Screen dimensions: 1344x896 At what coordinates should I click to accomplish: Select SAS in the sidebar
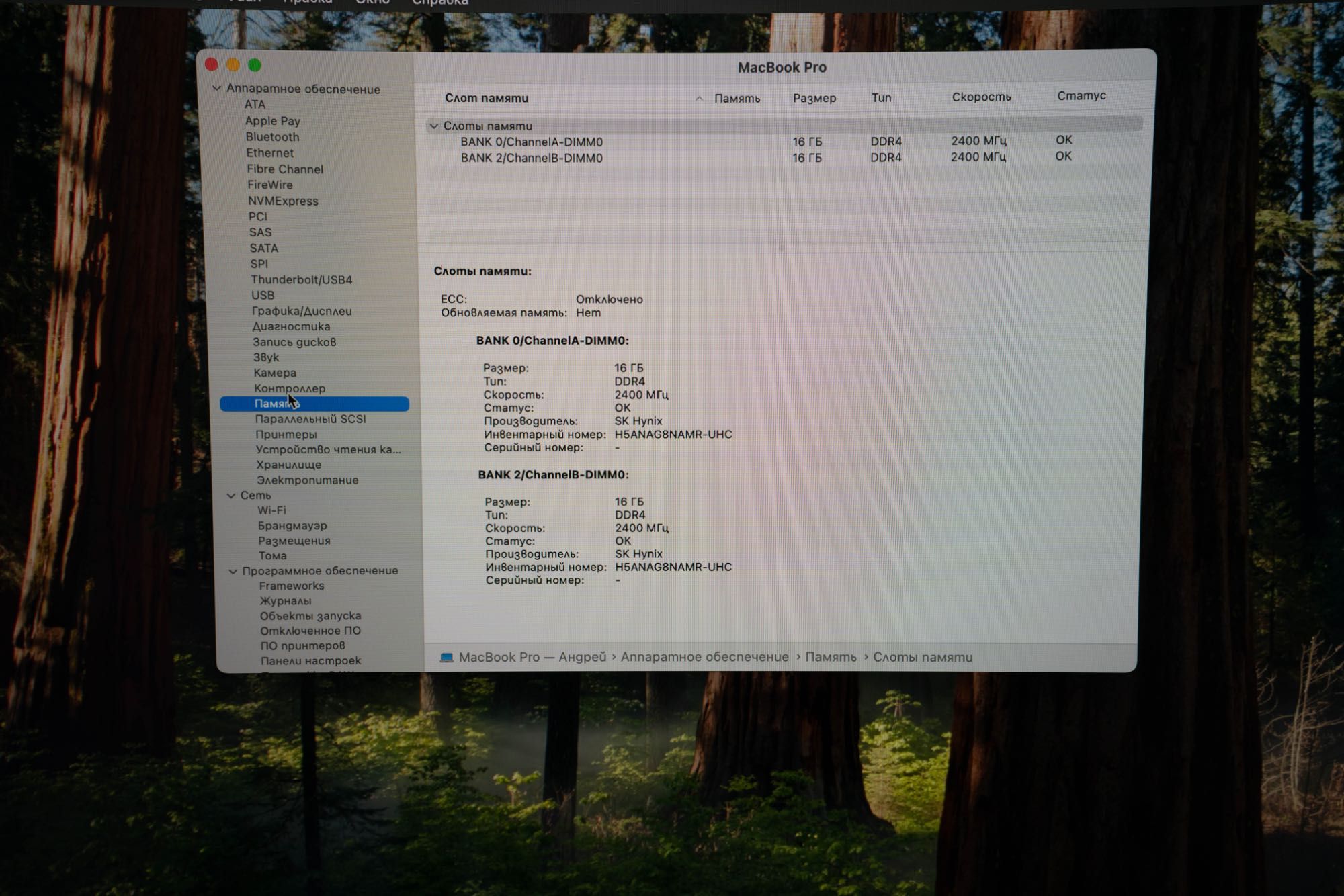coord(260,232)
